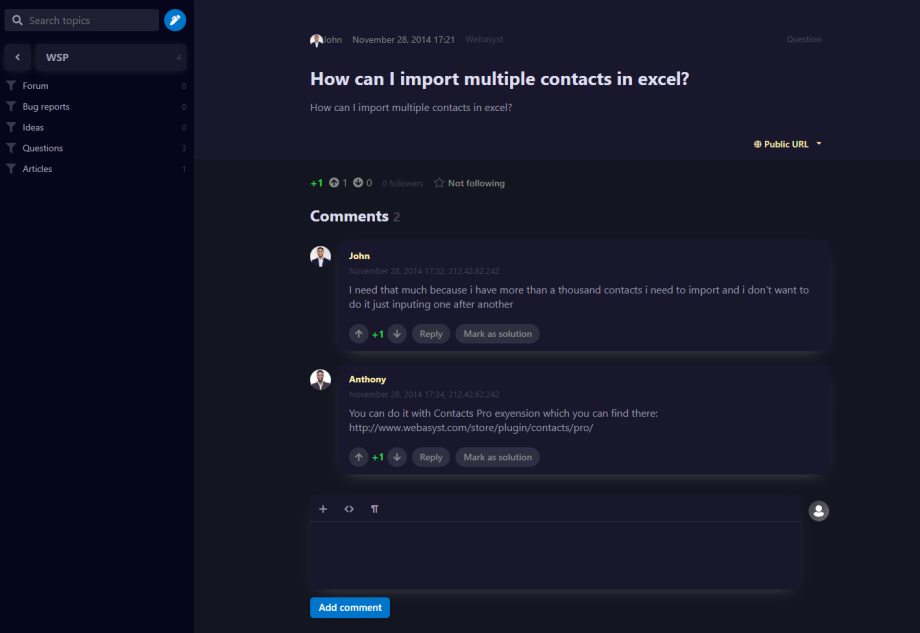Mark Anthony's comment as solution
The height and width of the screenshot is (633, 920).
(497, 457)
